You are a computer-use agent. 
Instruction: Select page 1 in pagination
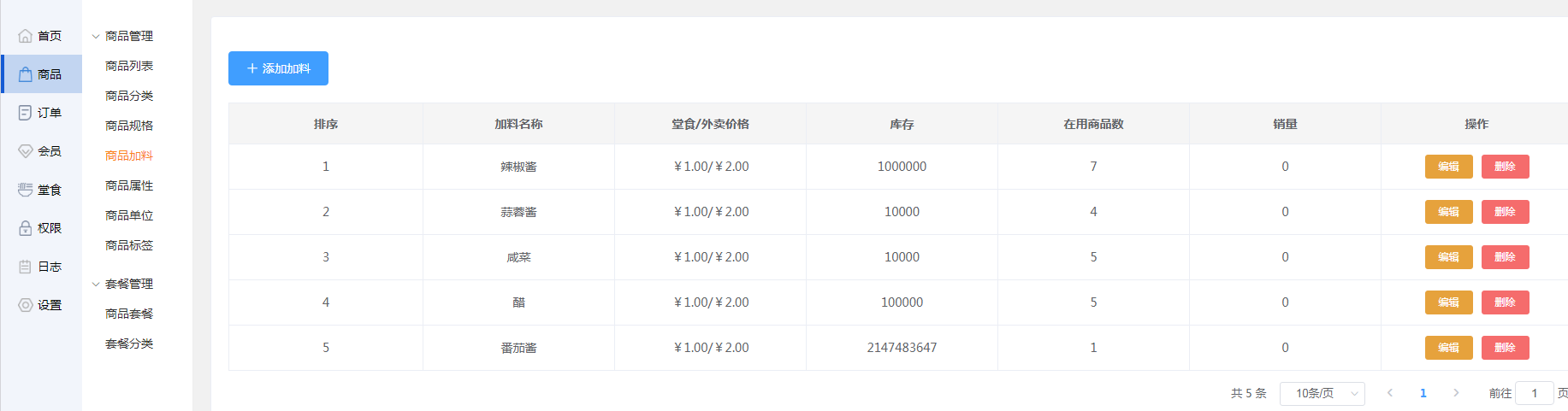pos(1423,393)
